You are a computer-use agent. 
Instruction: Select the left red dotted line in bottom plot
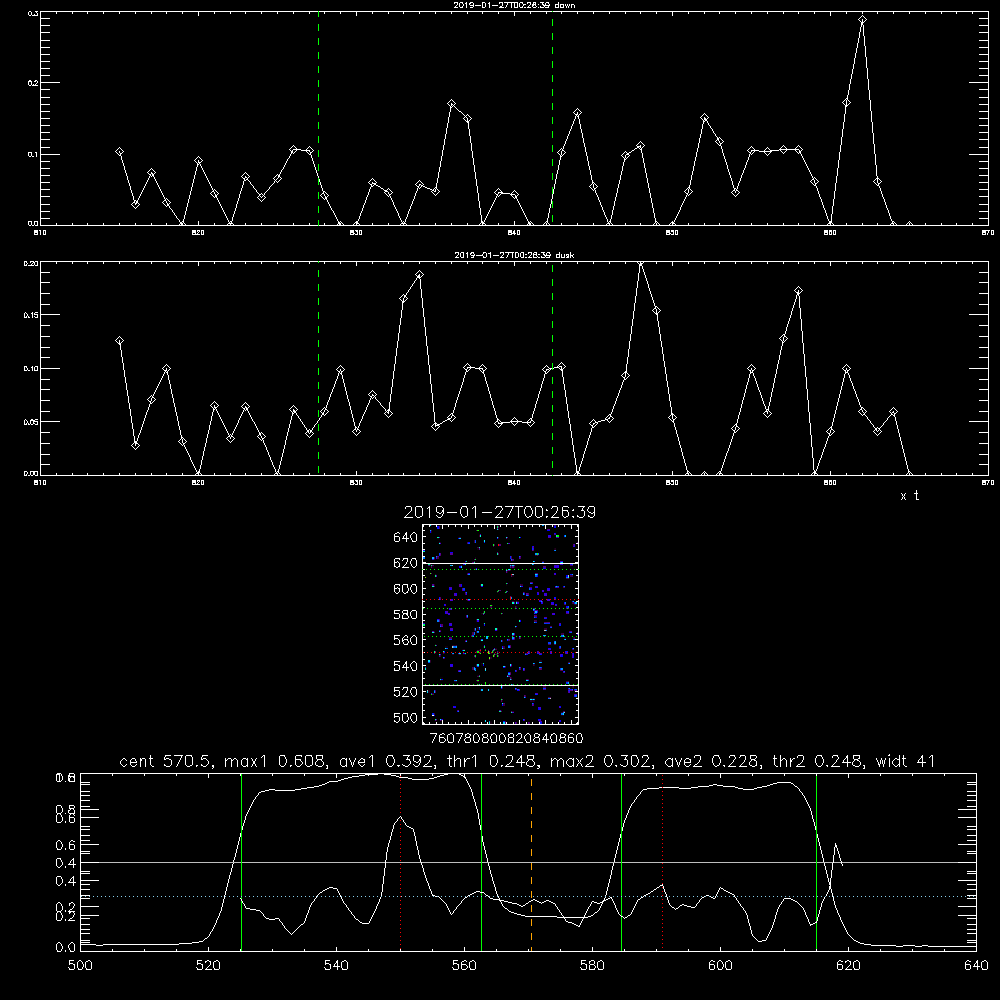click(x=401, y=861)
